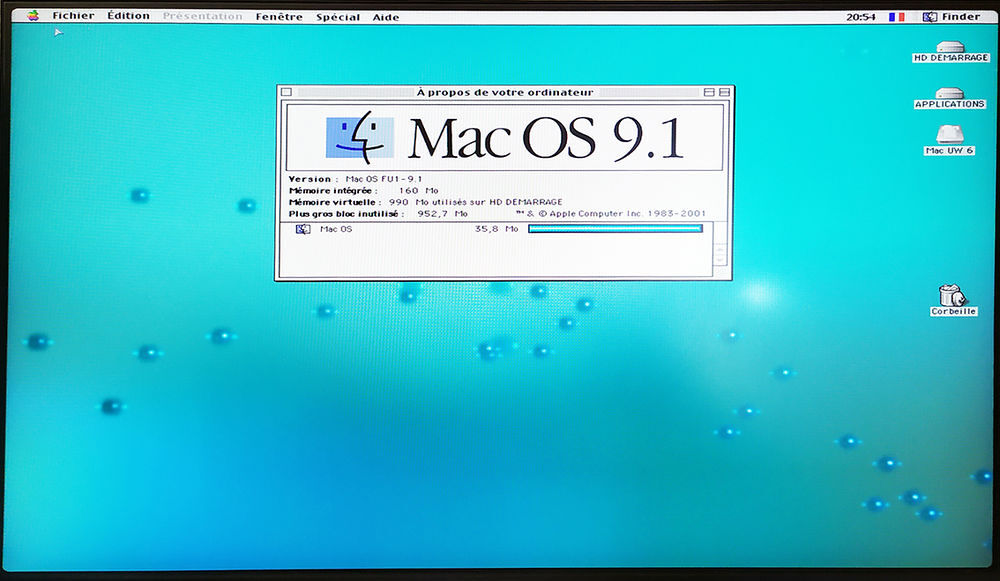Screen dimensions: 1000x581
Task: Close the À propos de votre ordinateur window
Action: 286,92
